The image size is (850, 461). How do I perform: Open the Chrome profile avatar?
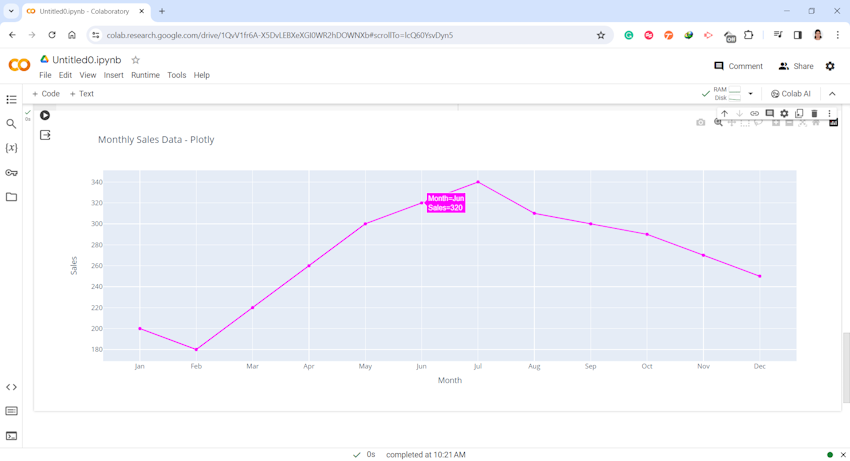[817, 35]
